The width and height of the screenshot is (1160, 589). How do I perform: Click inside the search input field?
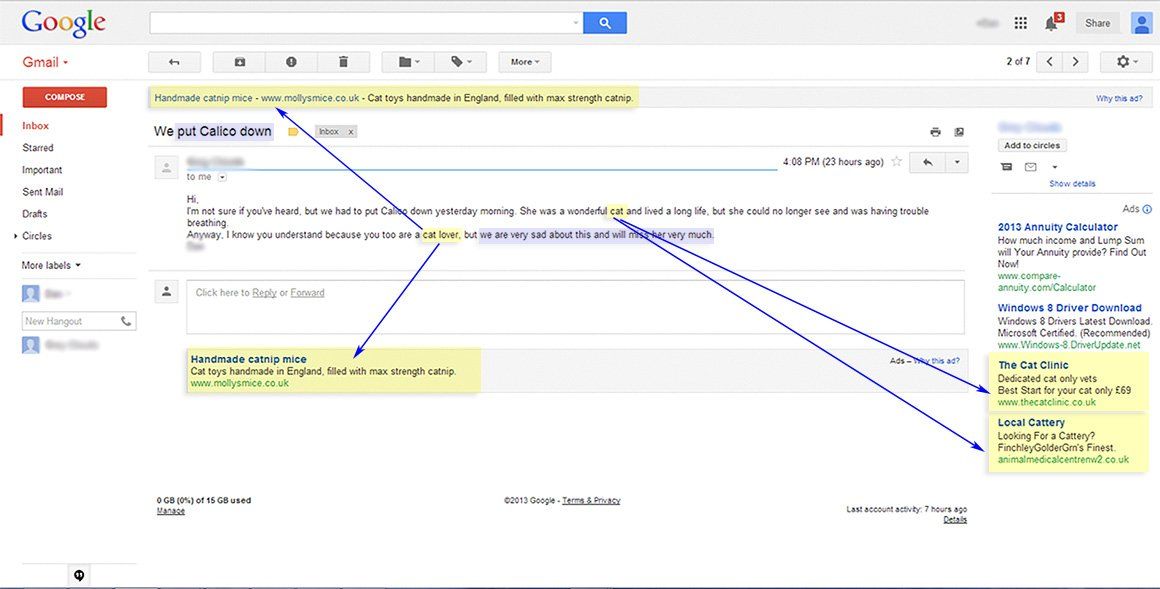point(360,21)
